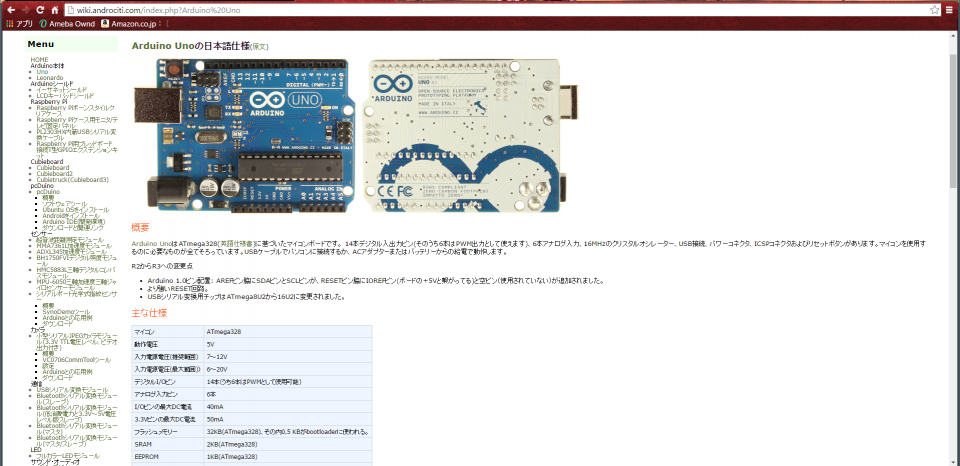Screen dimensions: 960x466
Task: Open the Ubuntu OSをインストール link
Action: click(x=76, y=209)
